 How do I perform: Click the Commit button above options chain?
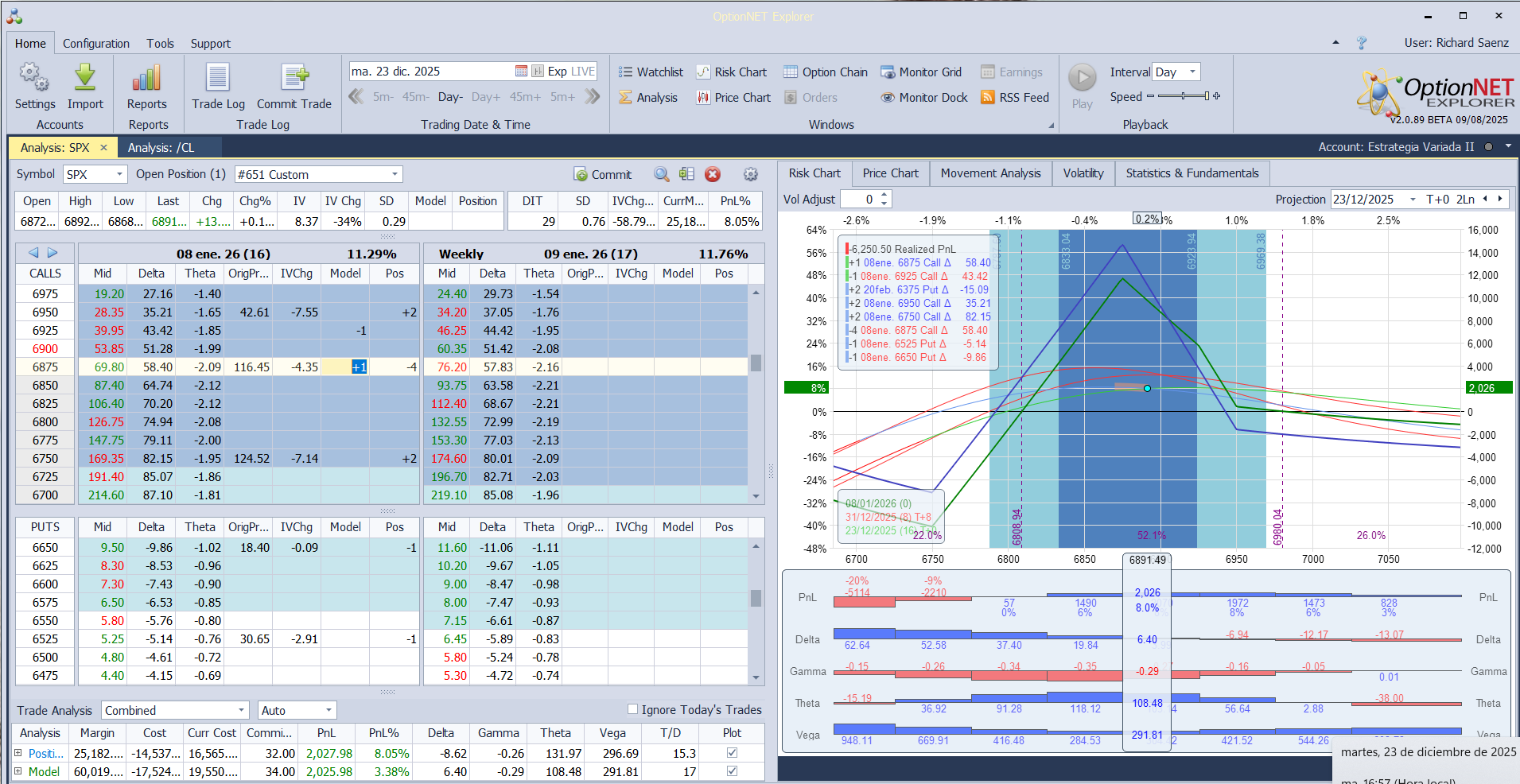point(602,174)
